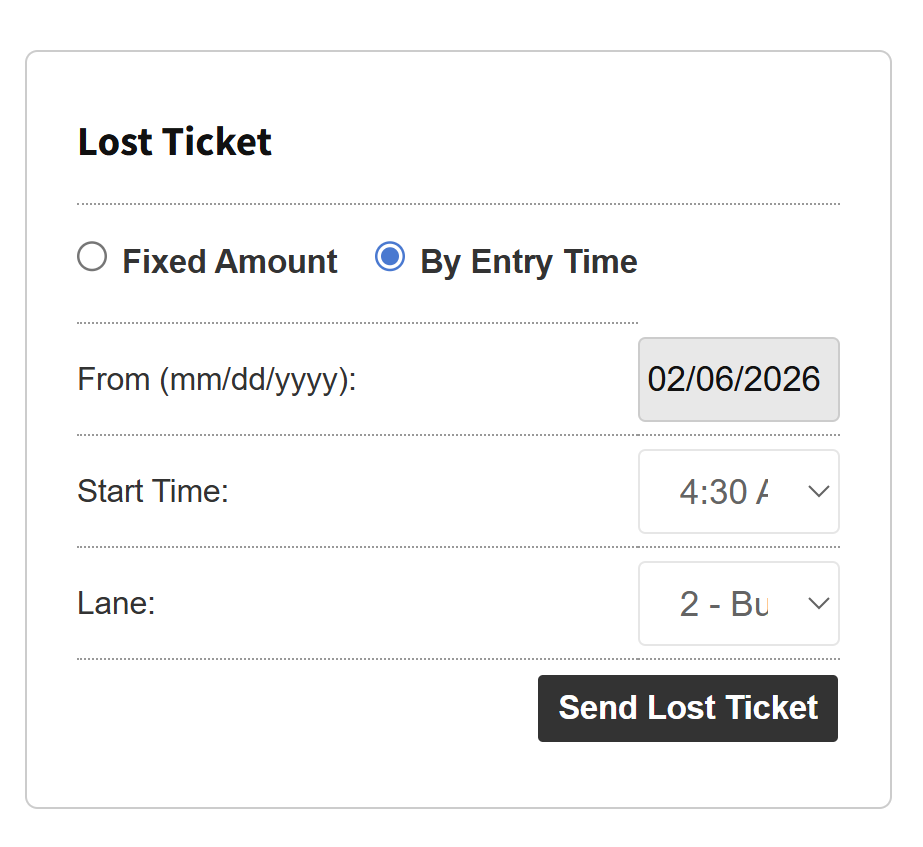
Task: Click the 4:30 value in Start Time
Action: (713, 492)
